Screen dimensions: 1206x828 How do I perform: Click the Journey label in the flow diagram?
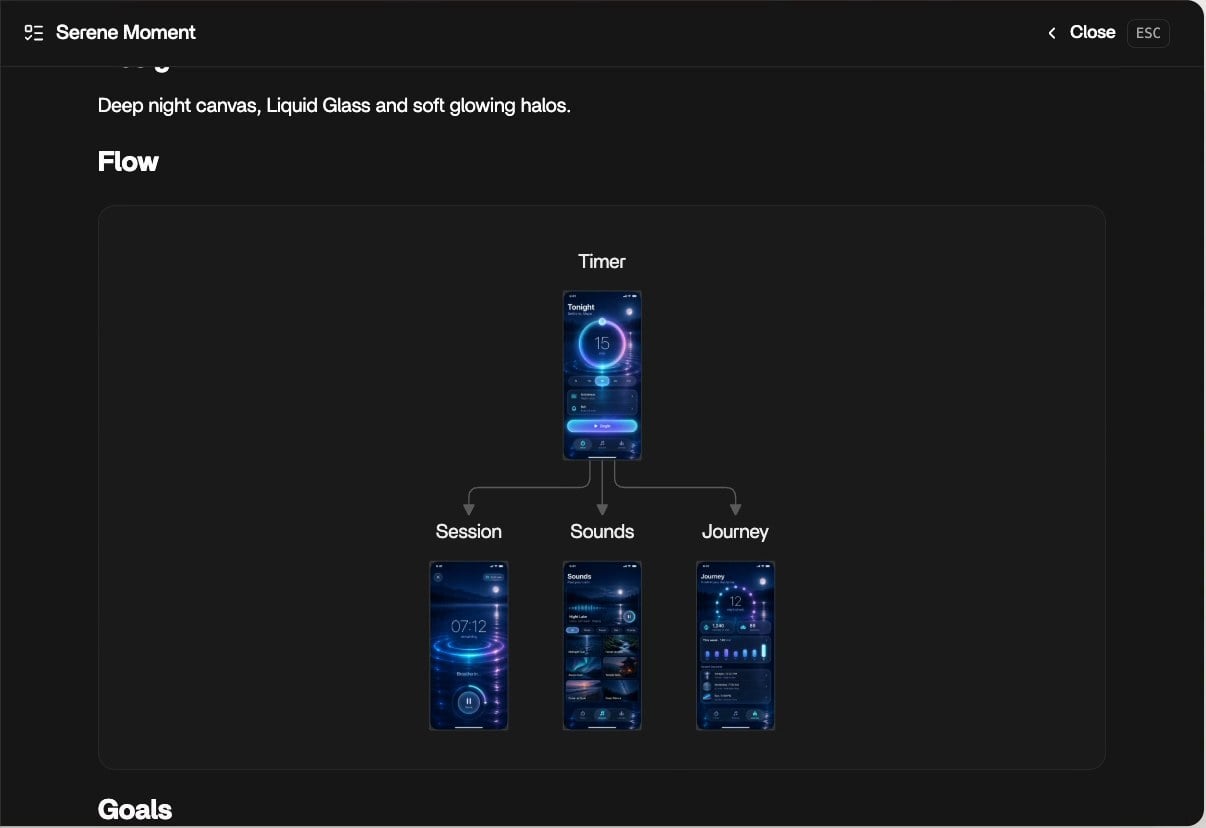click(x=735, y=532)
